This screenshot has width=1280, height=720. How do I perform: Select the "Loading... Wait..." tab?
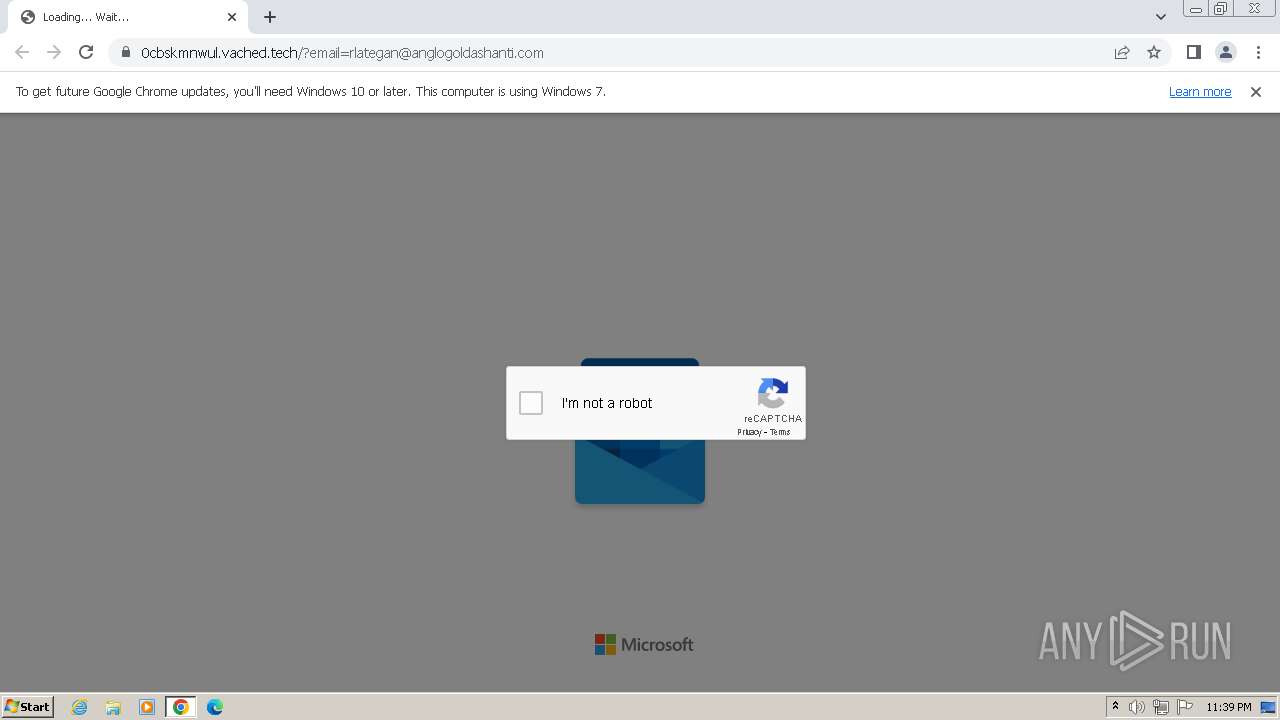coord(126,17)
